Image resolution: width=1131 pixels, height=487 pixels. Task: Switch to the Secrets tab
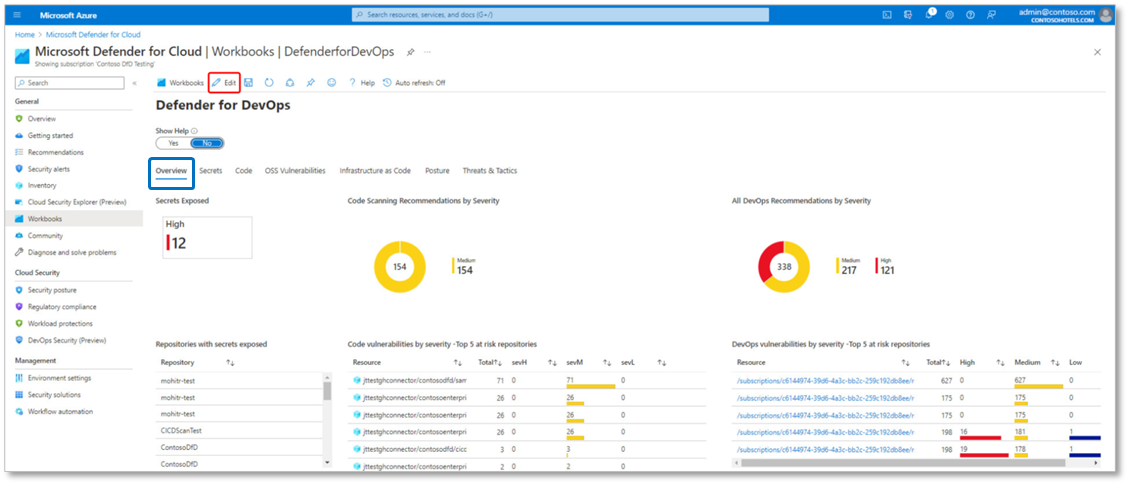210,171
